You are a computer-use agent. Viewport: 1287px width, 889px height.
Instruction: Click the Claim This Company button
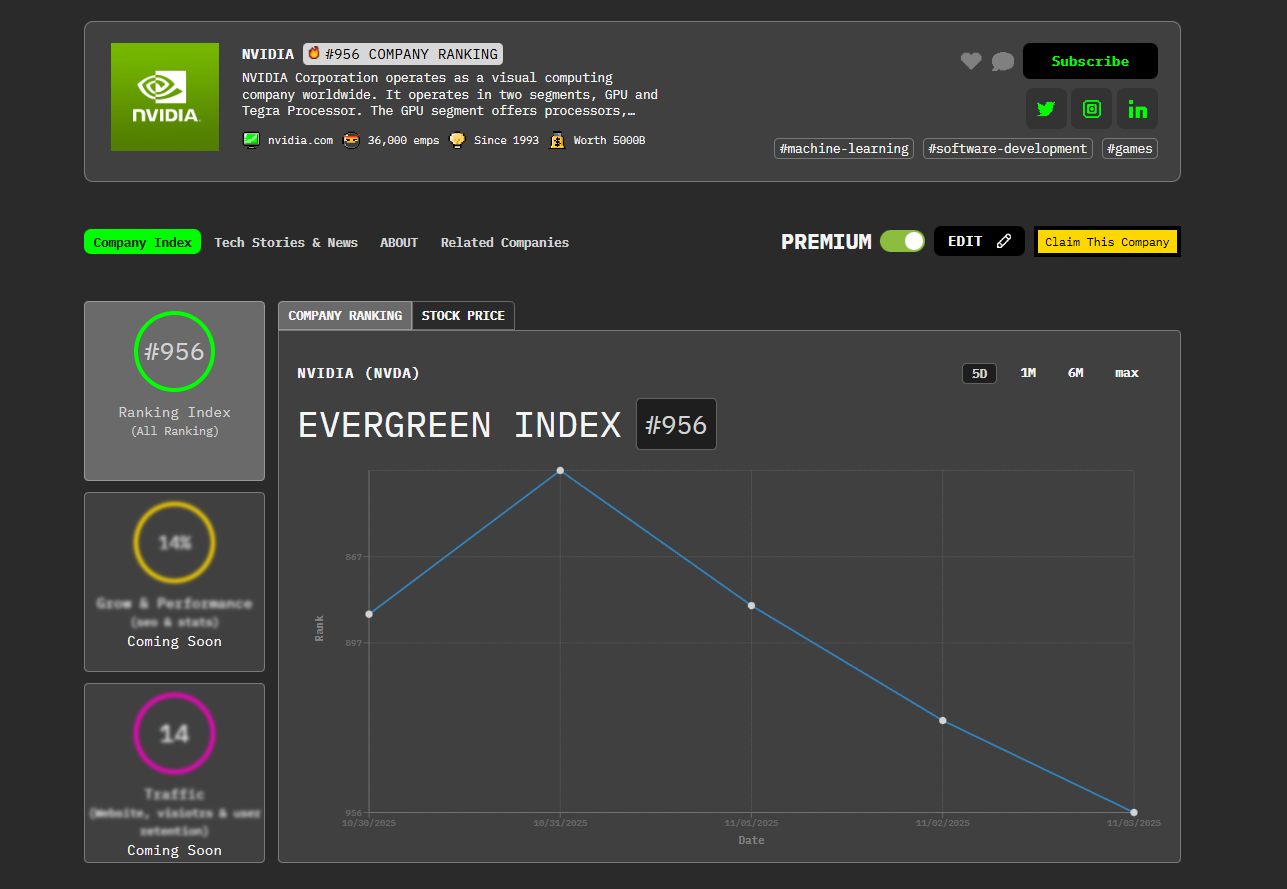click(1107, 242)
